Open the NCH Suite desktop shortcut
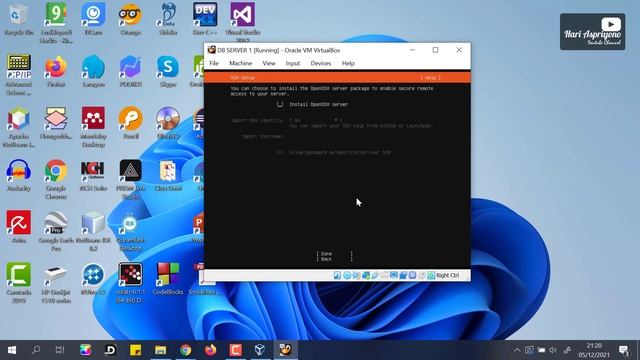This screenshot has height=360, width=640. coord(93,176)
